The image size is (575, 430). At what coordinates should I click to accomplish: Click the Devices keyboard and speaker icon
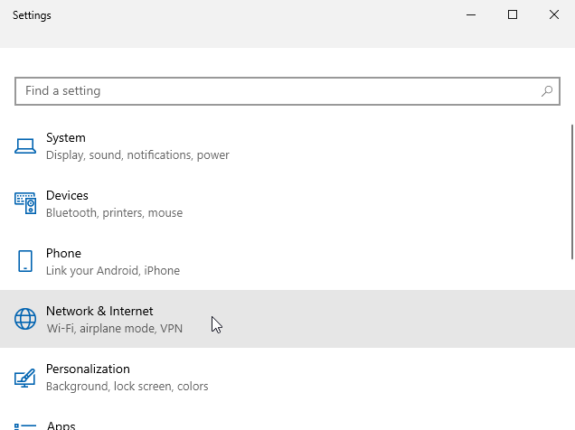tap(25, 203)
